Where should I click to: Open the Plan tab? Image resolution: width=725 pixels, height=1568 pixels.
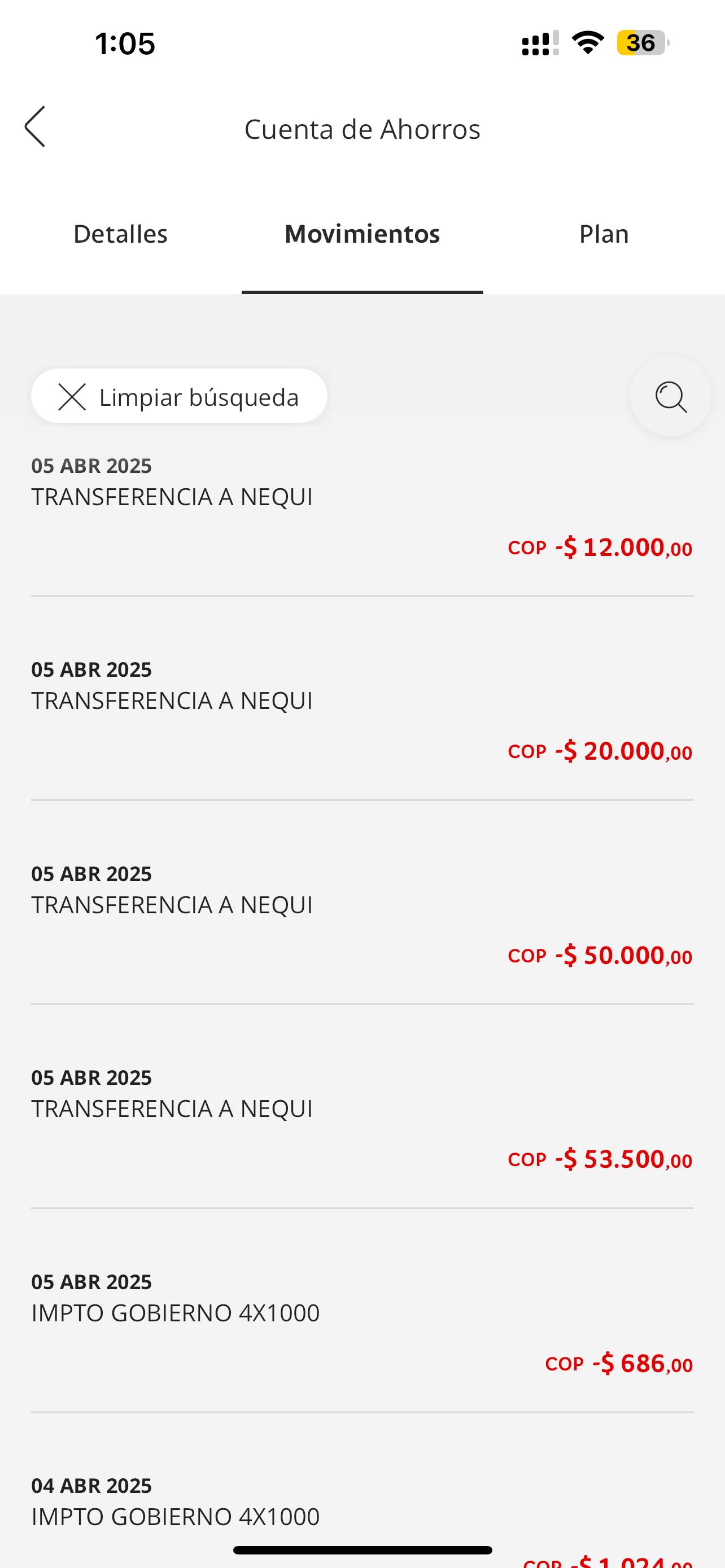pos(603,234)
